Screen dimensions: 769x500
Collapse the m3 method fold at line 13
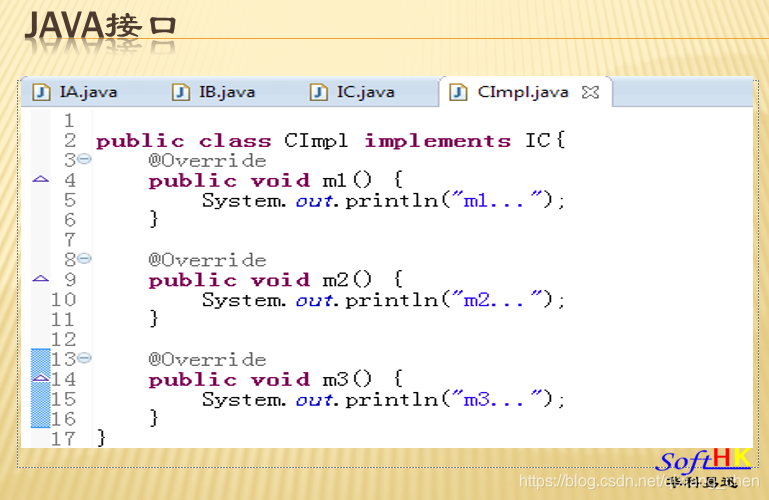click(x=85, y=358)
